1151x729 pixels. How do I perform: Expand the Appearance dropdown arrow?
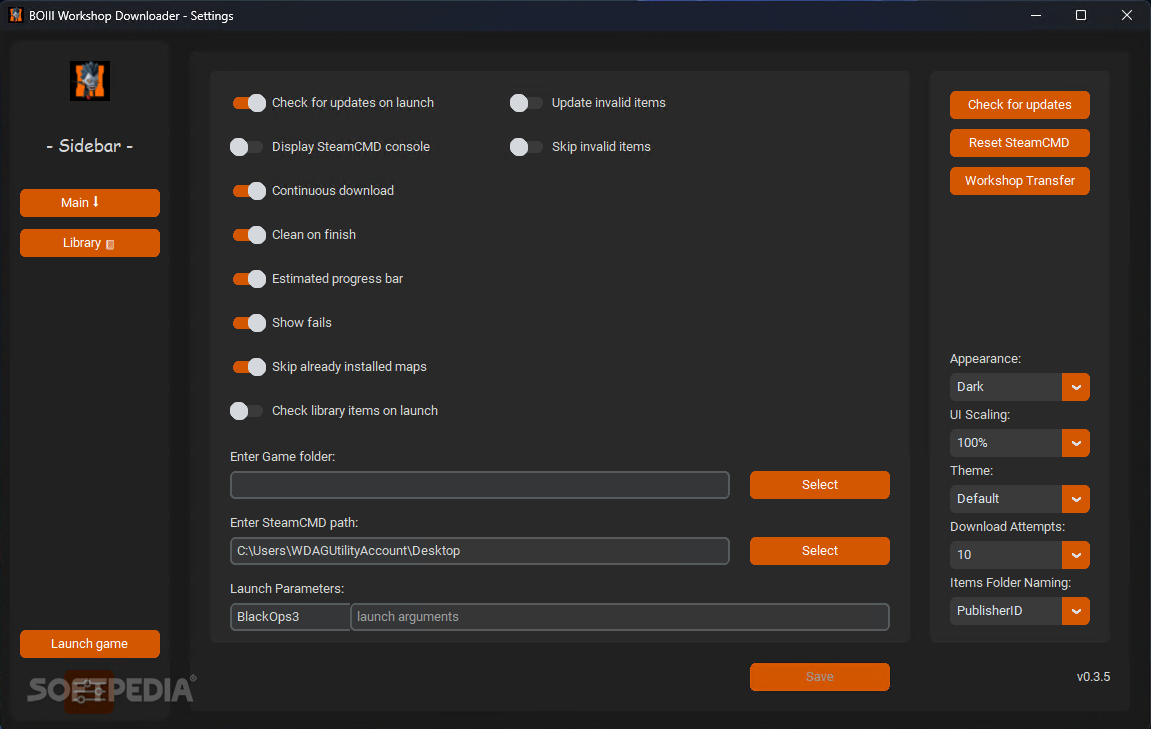pyautogui.click(x=1076, y=387)
